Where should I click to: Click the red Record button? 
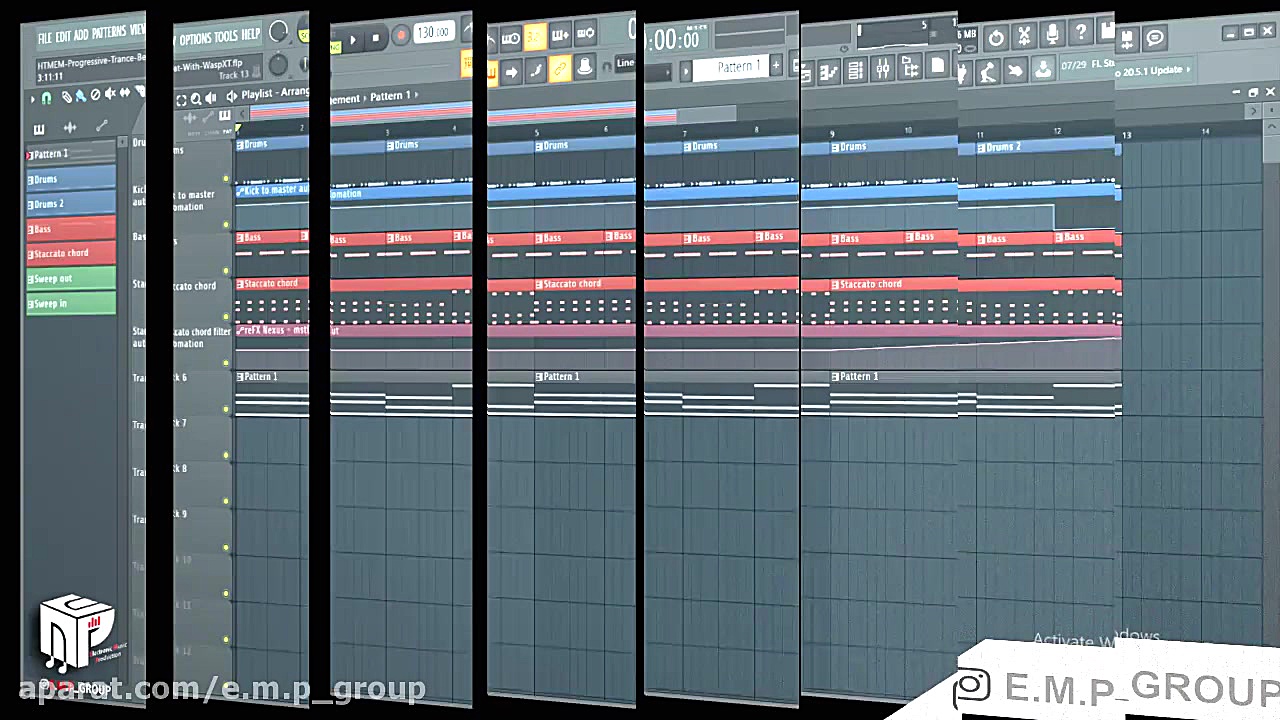tap(400, 36)
